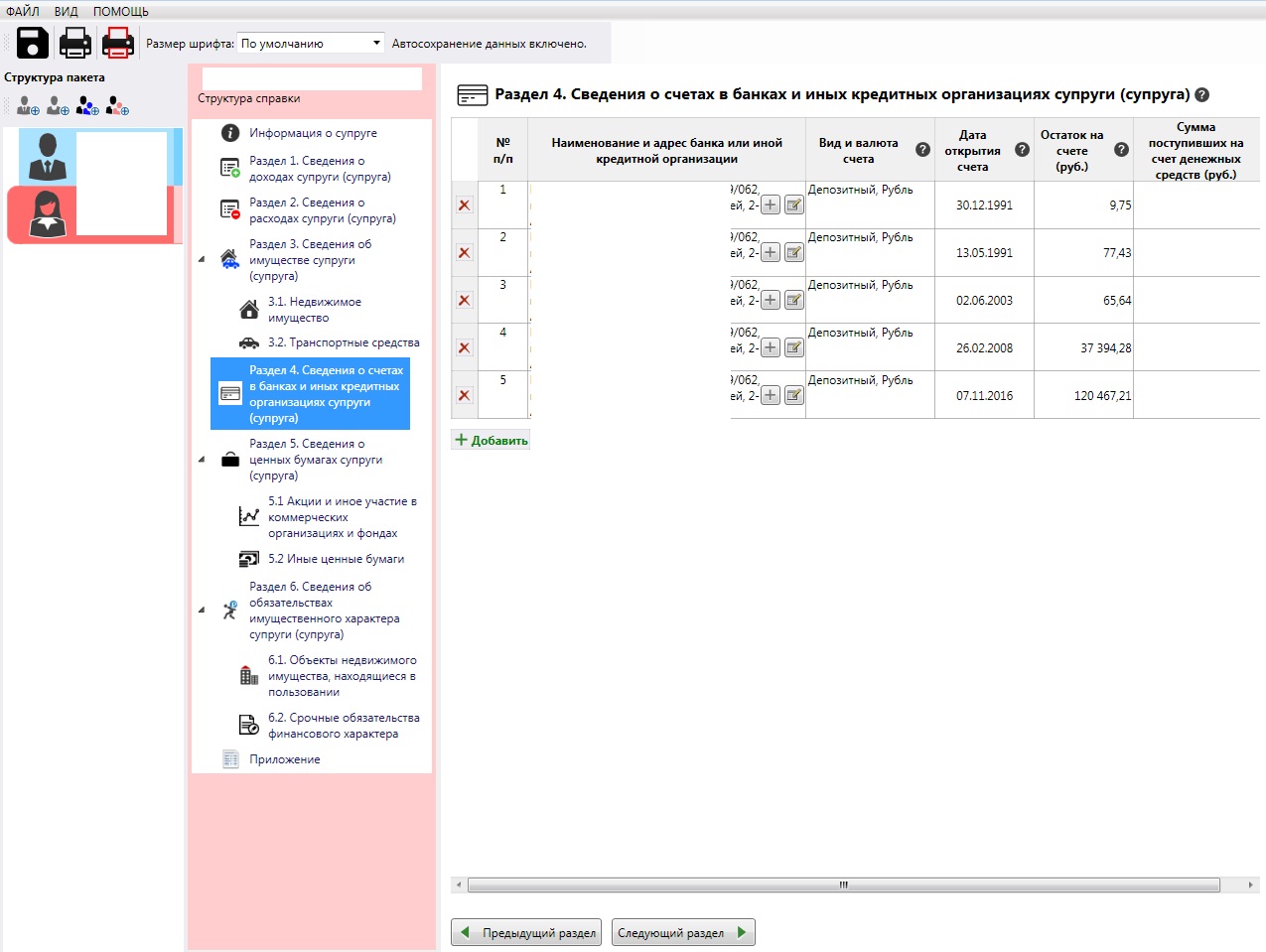Click the horizontal scrollbar thumb
Viewport: 1266px width, 952px height.
coord(844,884)
